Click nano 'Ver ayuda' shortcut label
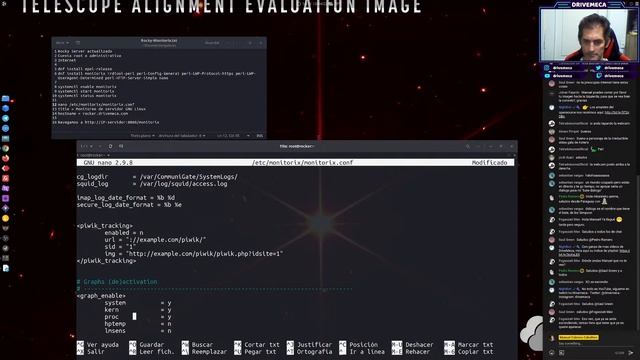 pyautogui.click(x=103, y=344)
